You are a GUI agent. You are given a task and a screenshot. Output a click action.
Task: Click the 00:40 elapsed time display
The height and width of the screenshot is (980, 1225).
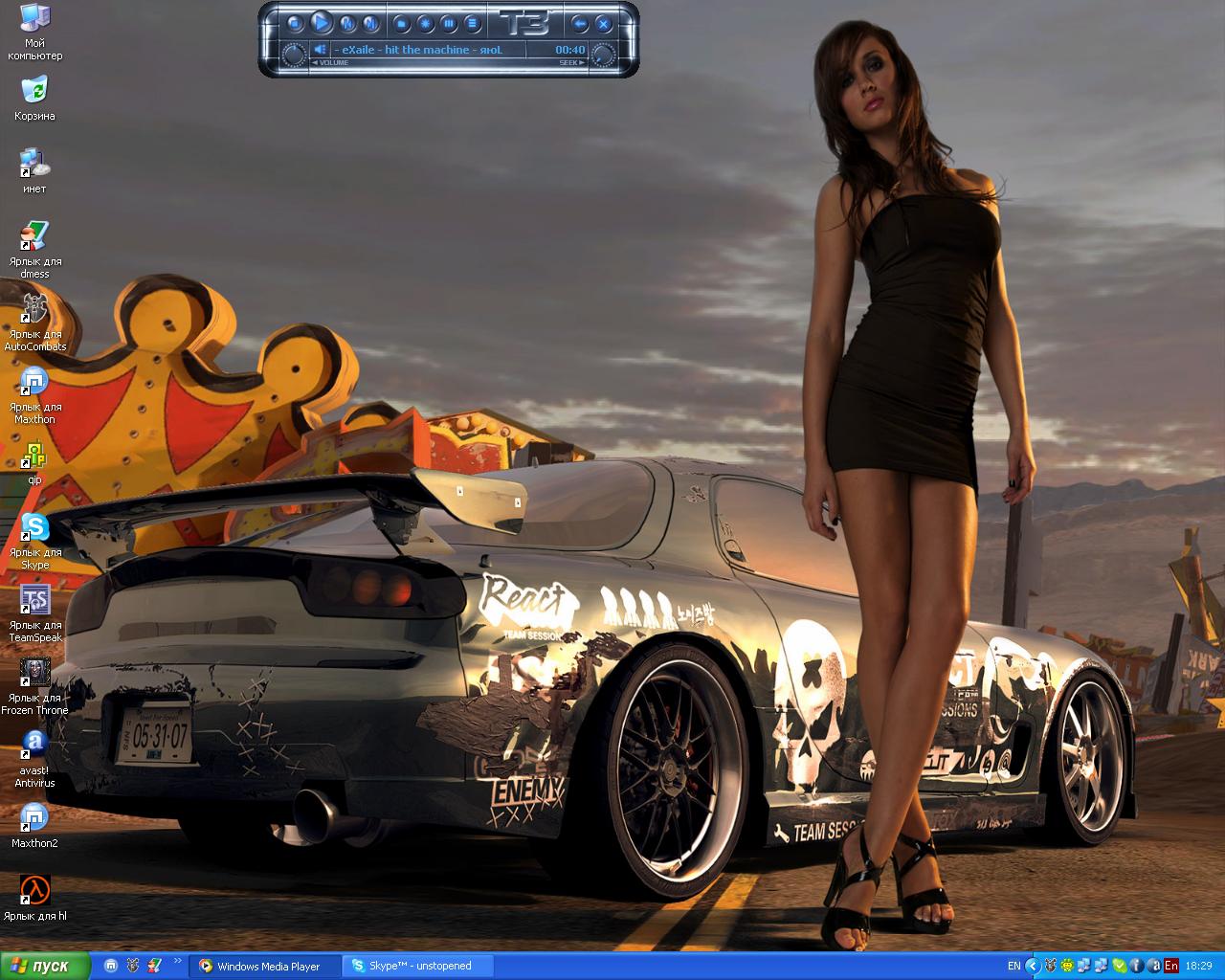(x=569, y=50)
